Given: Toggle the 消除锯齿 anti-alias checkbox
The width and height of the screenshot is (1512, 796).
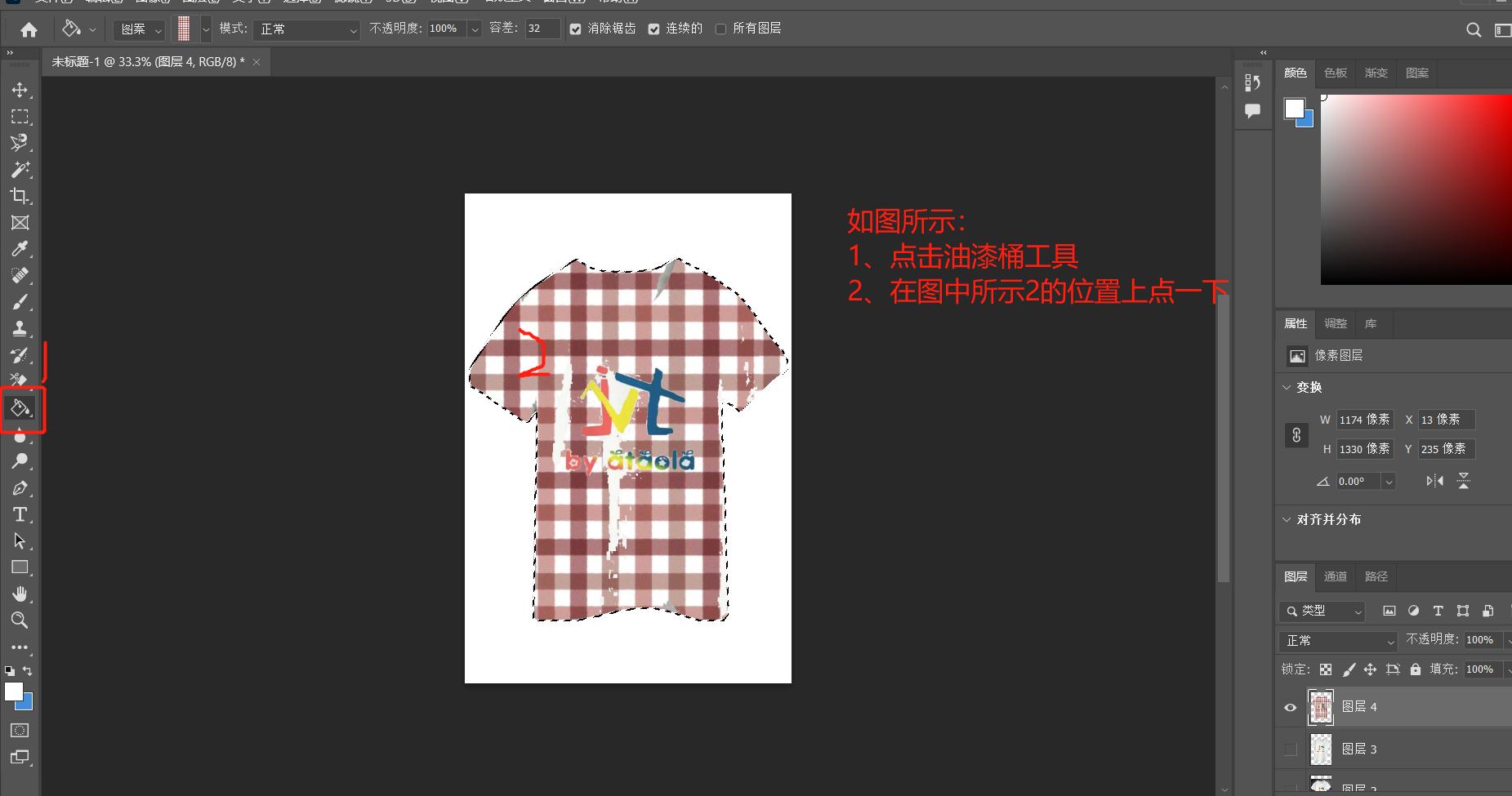Looking at the screenshot, I should click(x=576, y=29).
